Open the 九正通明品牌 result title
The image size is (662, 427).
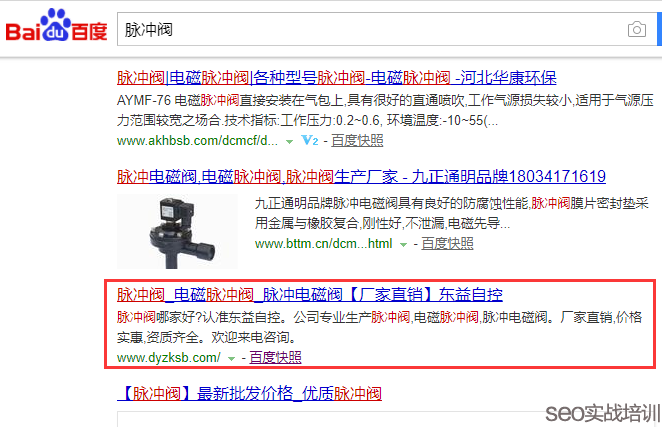(361, 177)
